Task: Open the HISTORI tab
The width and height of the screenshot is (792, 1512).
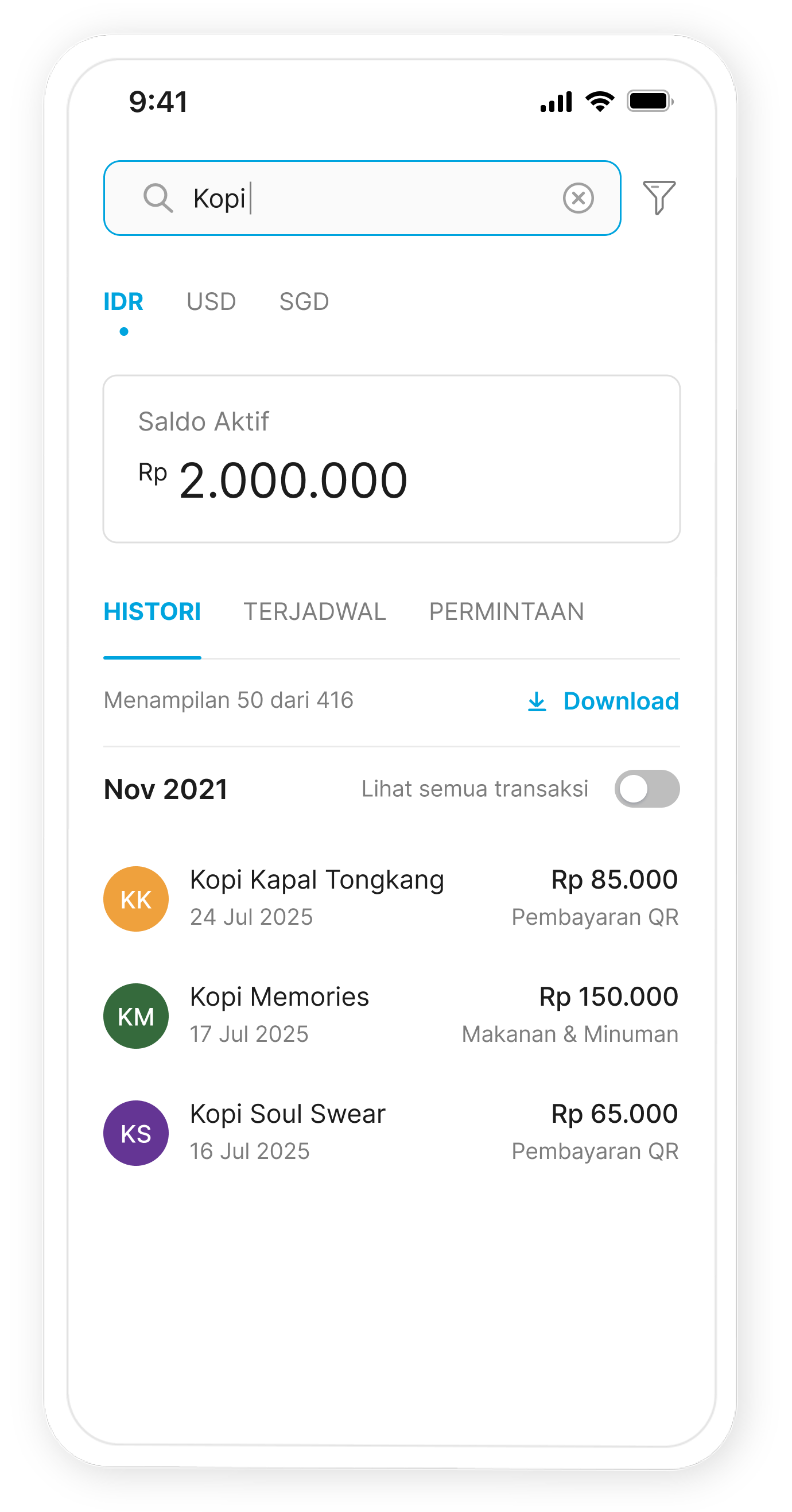Action: [x=152, y=611]
